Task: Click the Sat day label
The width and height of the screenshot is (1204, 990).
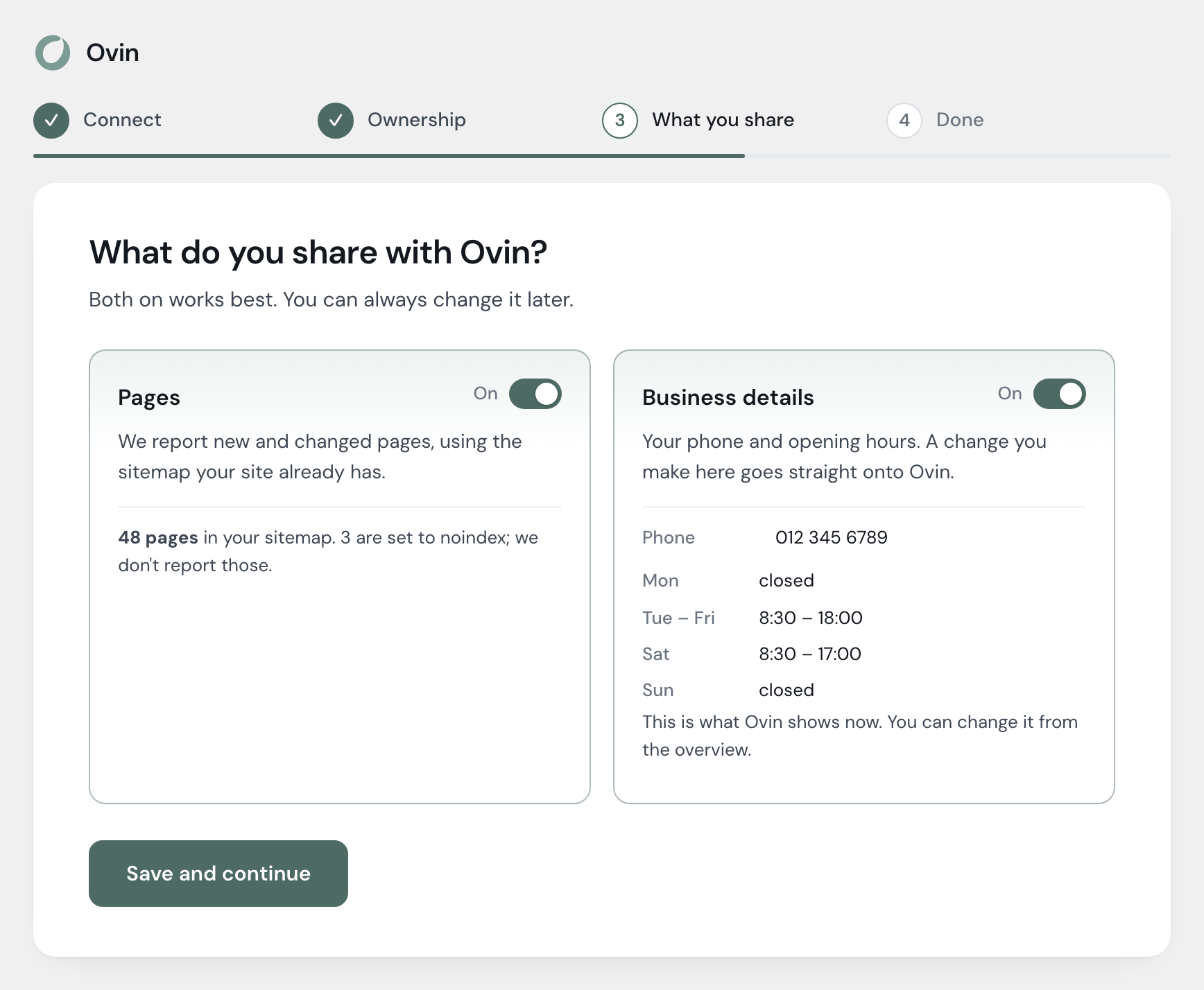Action: pyautogui.click(x=656, y=654)
